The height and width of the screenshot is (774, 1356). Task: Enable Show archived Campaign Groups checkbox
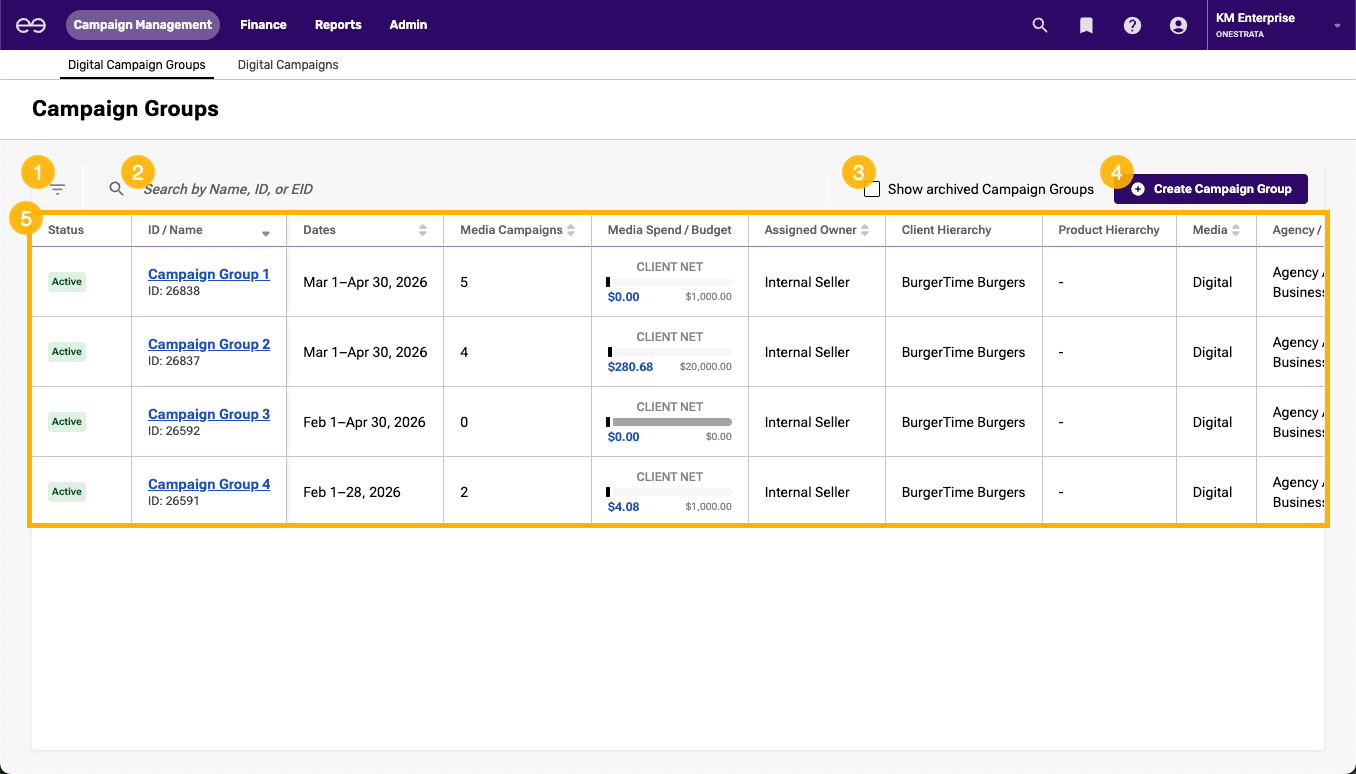[x=872, y=189]
